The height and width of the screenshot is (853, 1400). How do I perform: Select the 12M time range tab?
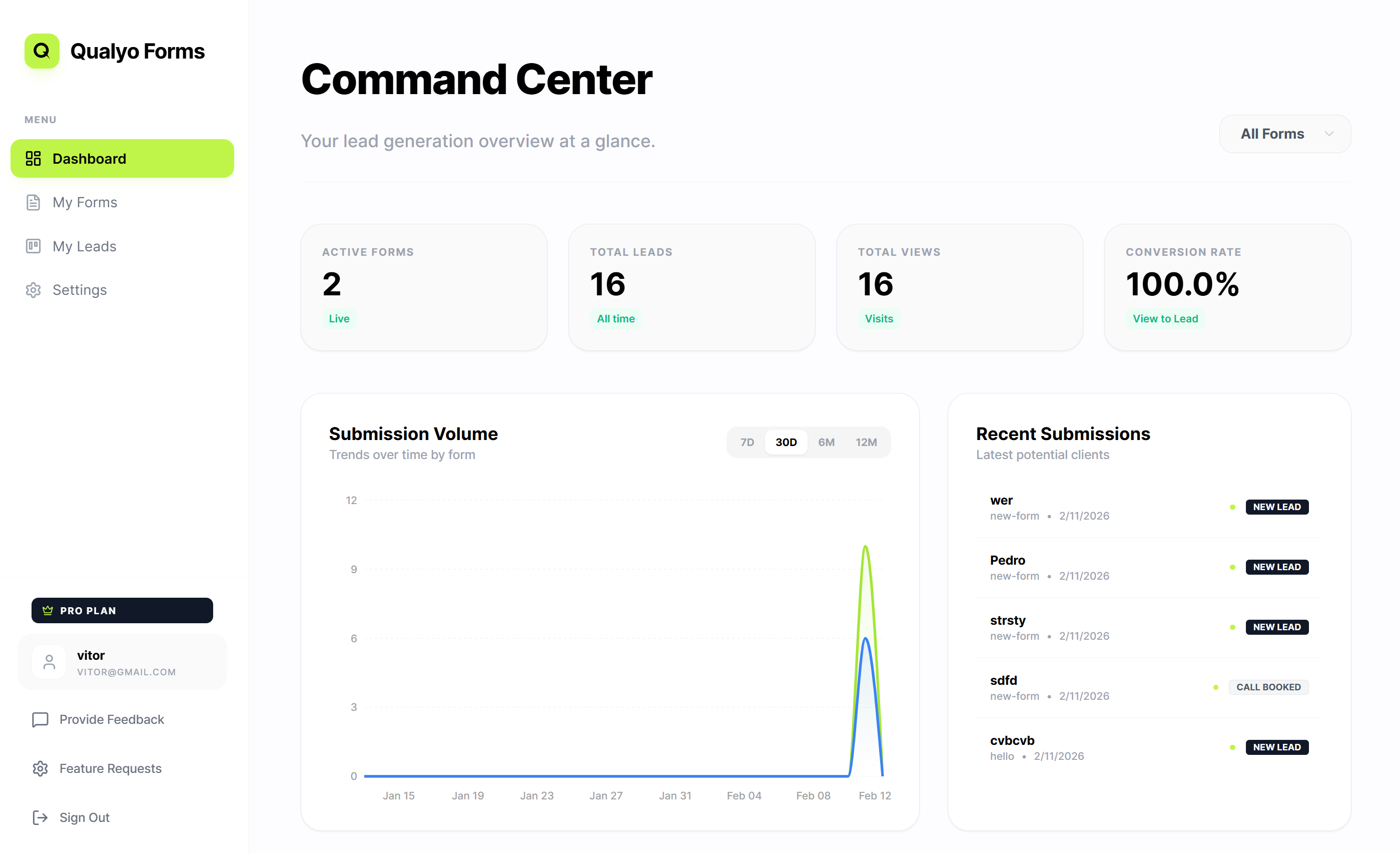867,442
